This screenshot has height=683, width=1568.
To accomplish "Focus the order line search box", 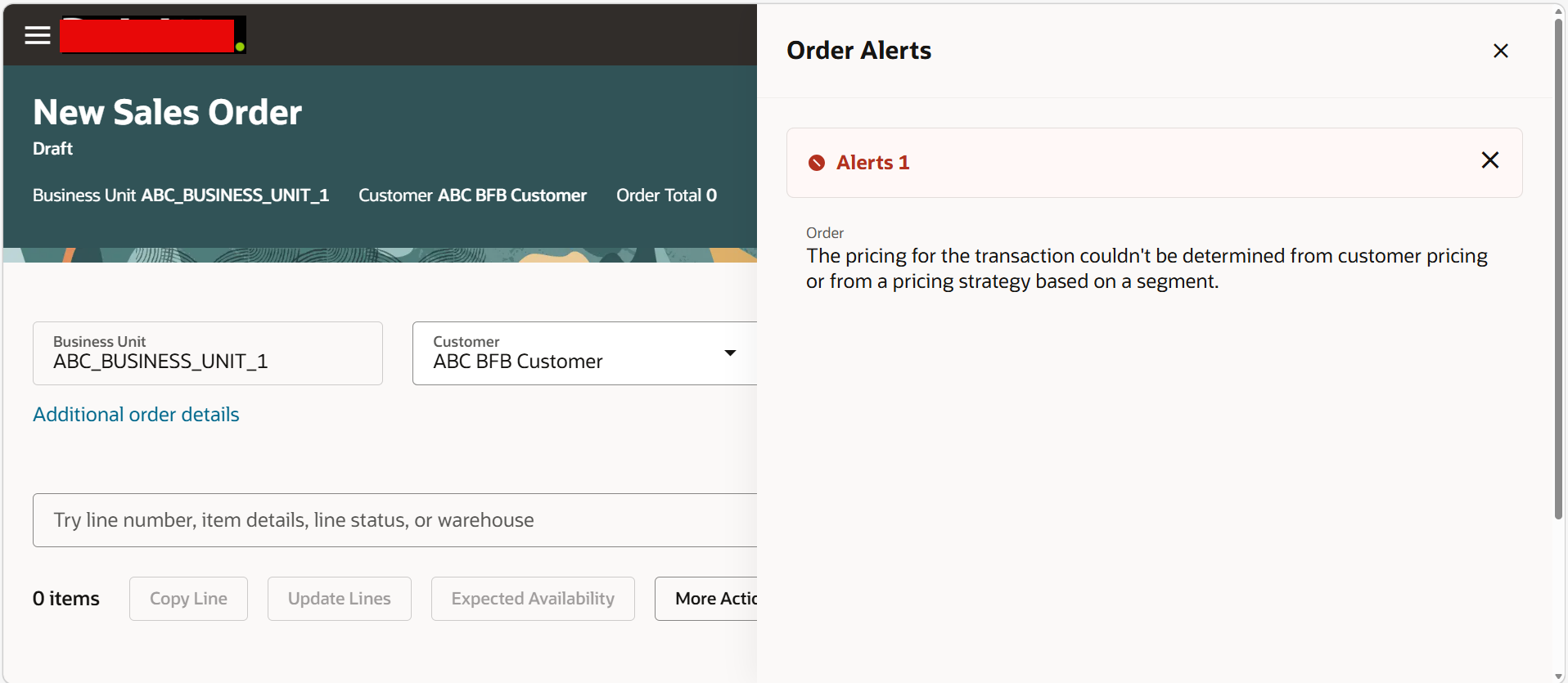I will (394, 520).
